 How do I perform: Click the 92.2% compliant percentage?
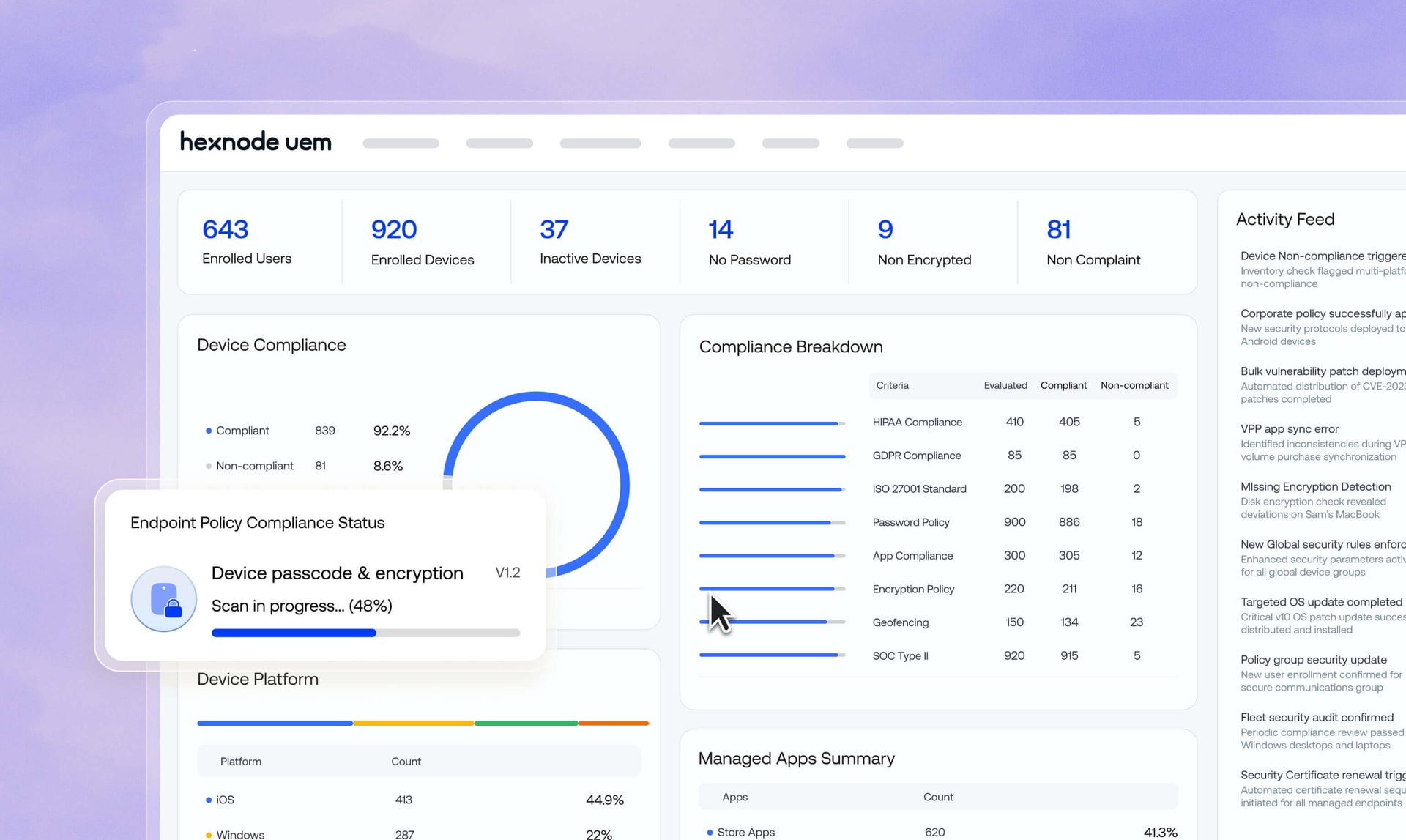click(392, 431)
